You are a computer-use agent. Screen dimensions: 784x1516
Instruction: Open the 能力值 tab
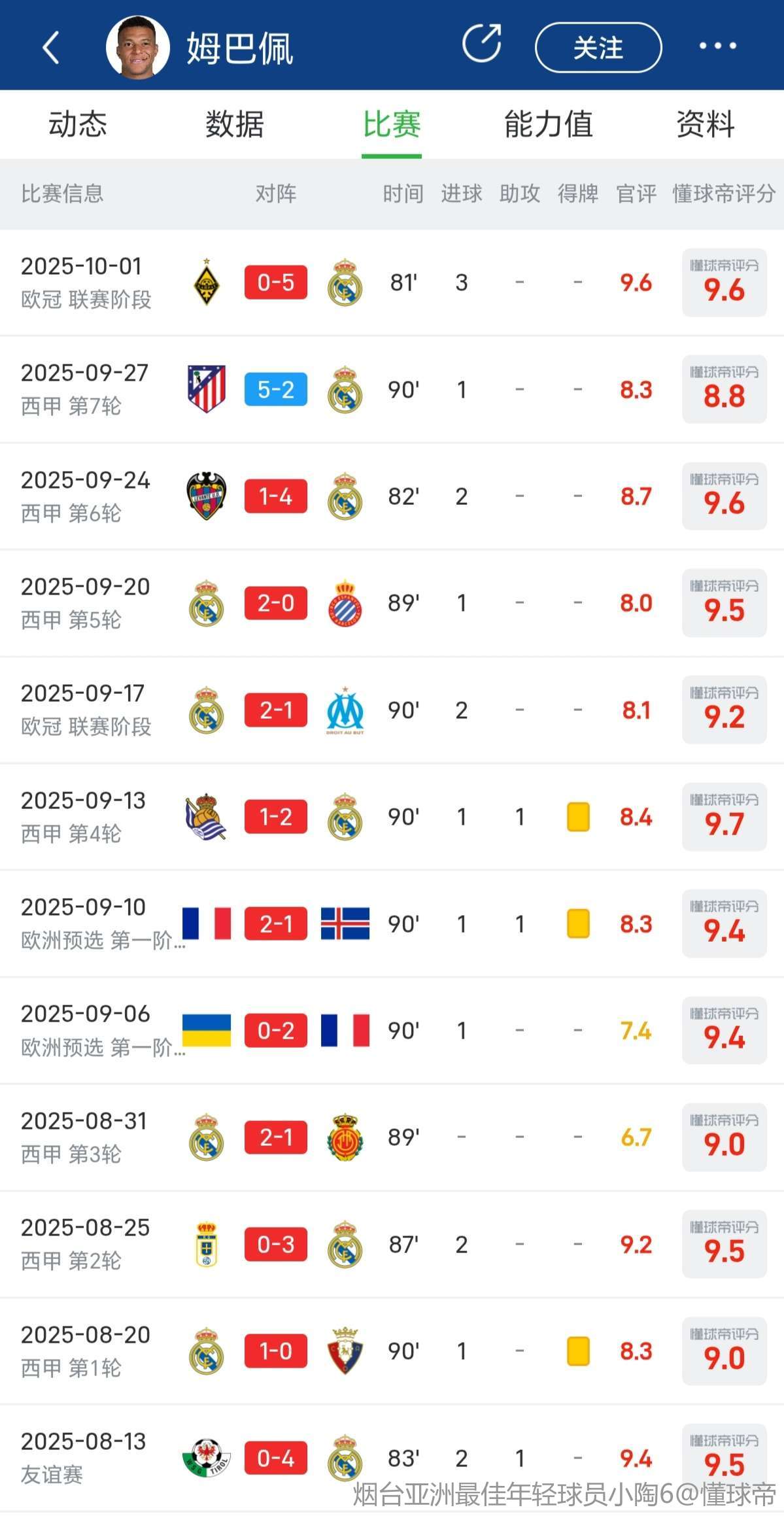tap(549, 124)
